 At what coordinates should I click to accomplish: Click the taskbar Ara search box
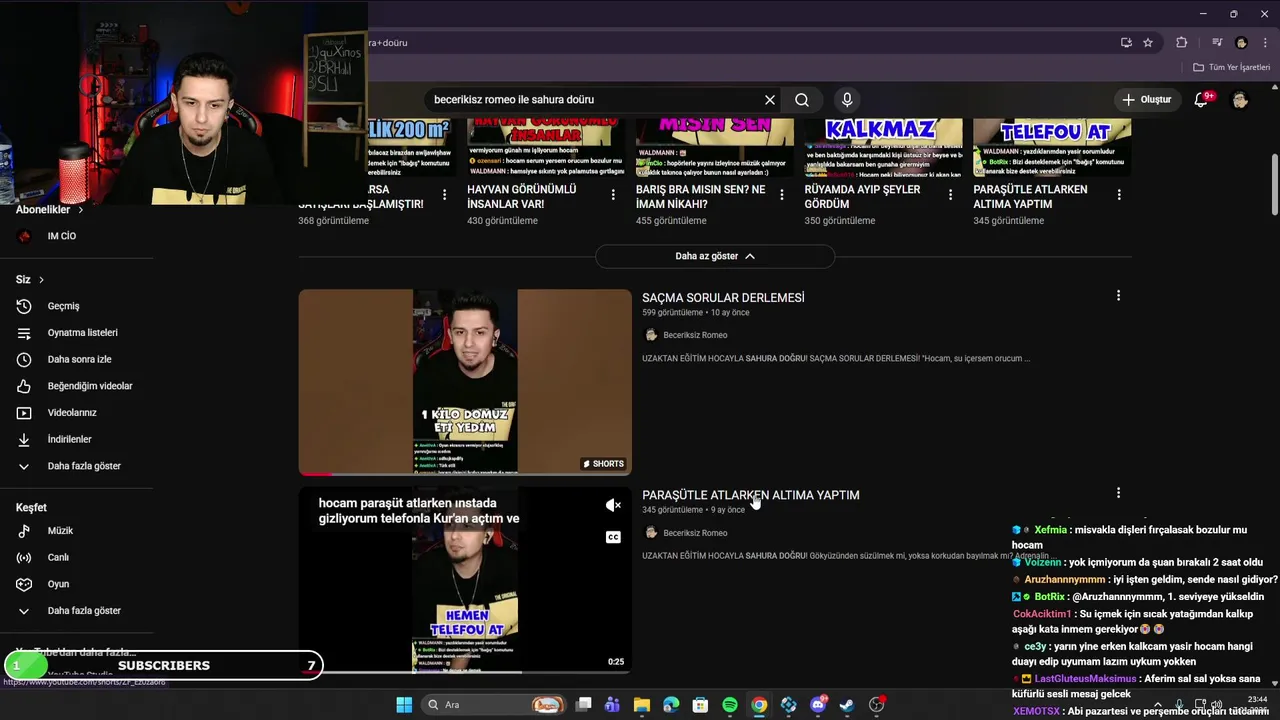point(493,705)
